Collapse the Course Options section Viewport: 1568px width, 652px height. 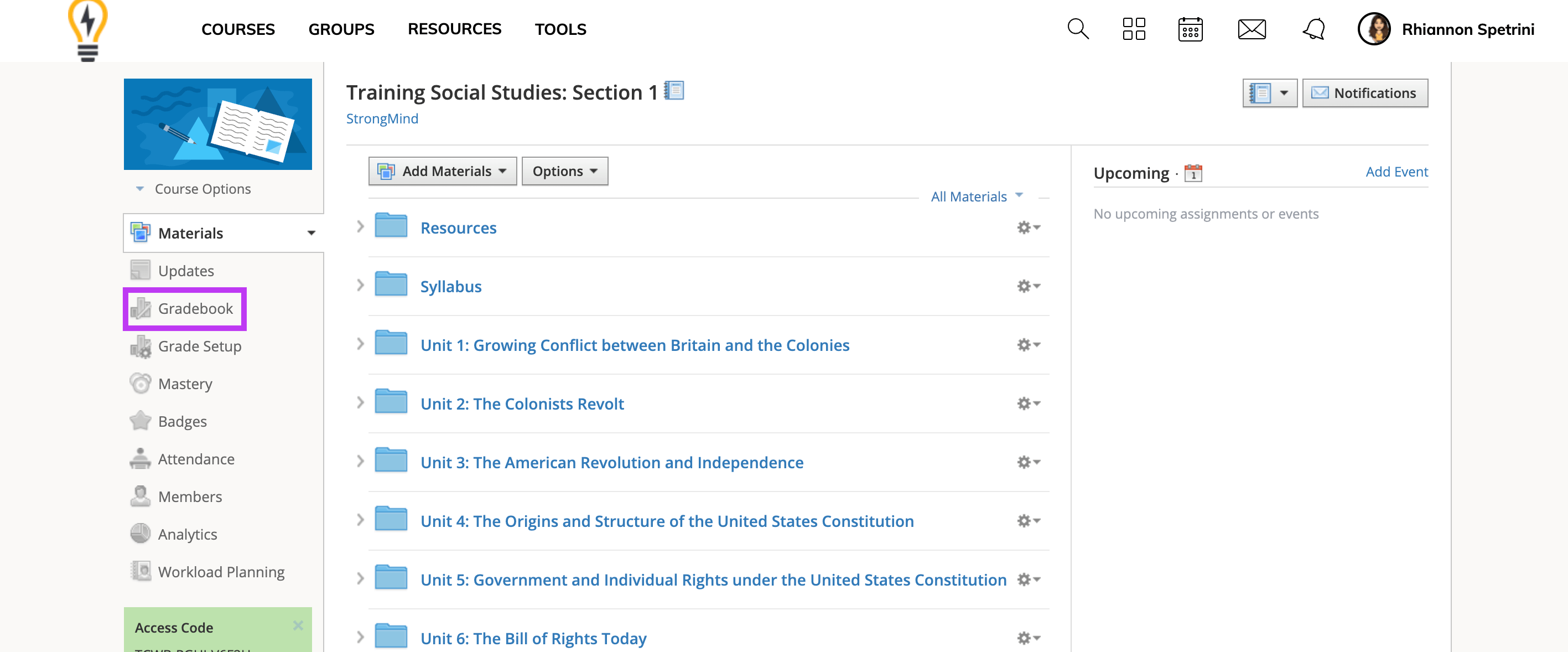139,188
